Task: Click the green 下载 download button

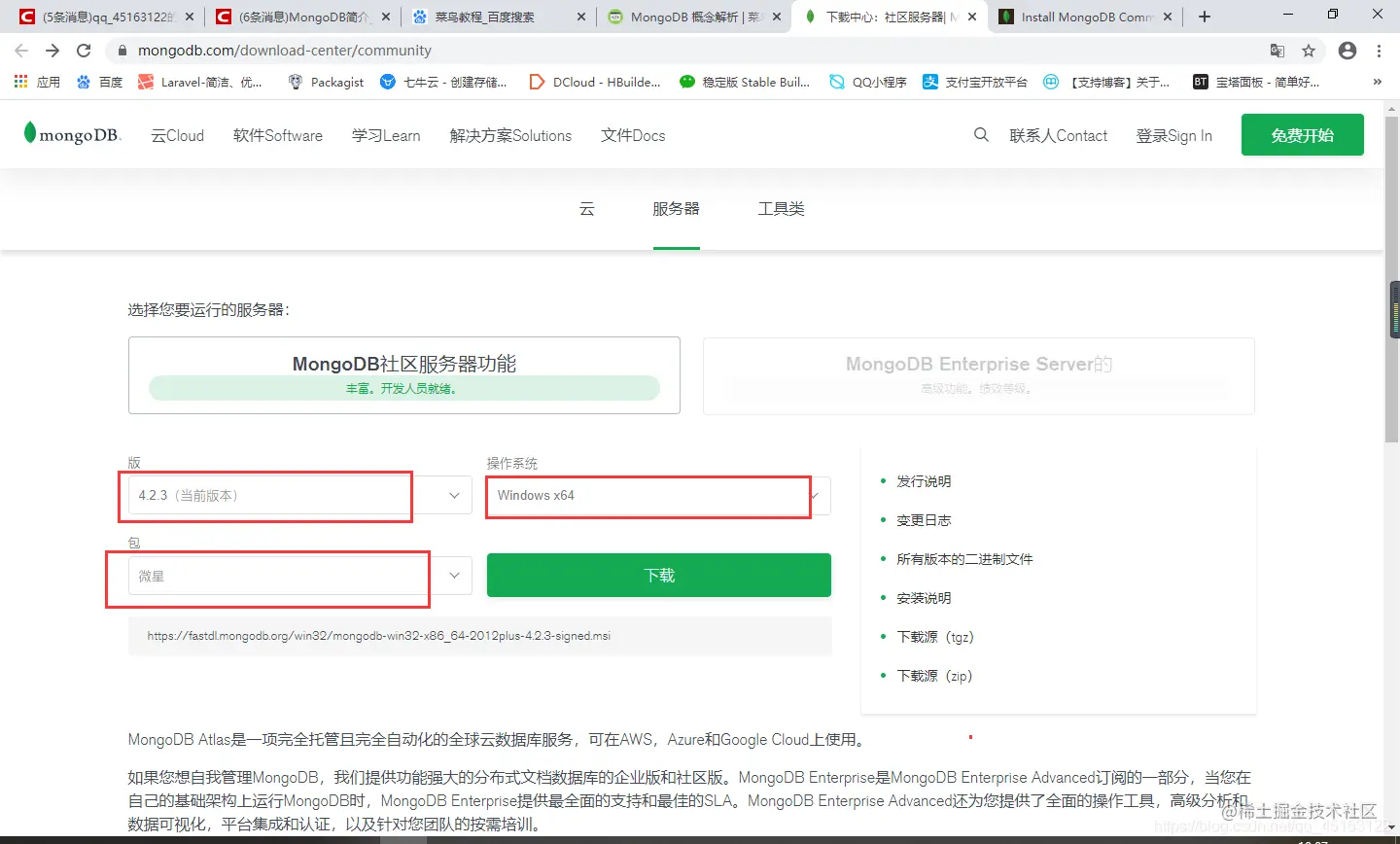Action: pos(657,575)
